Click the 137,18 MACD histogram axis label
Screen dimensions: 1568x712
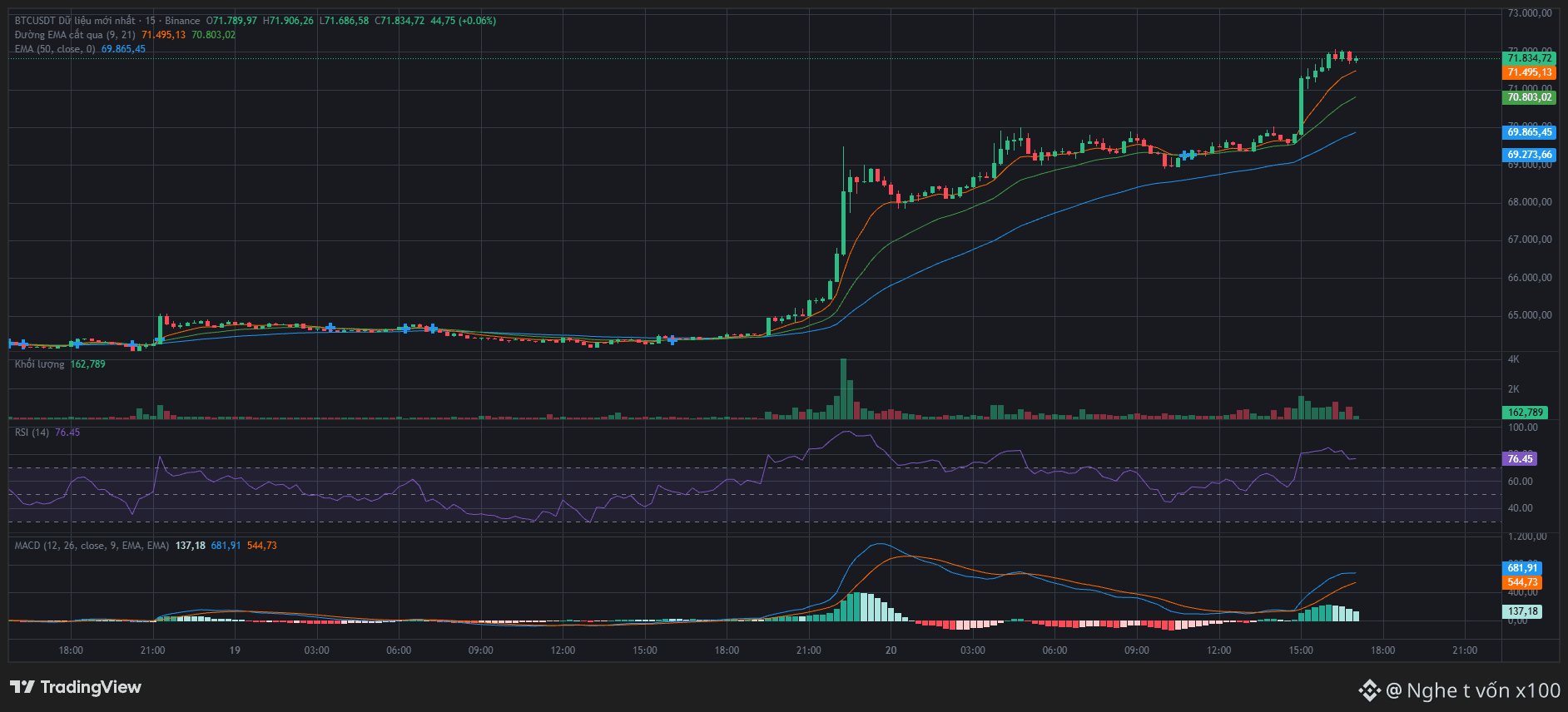(1522, 611)
